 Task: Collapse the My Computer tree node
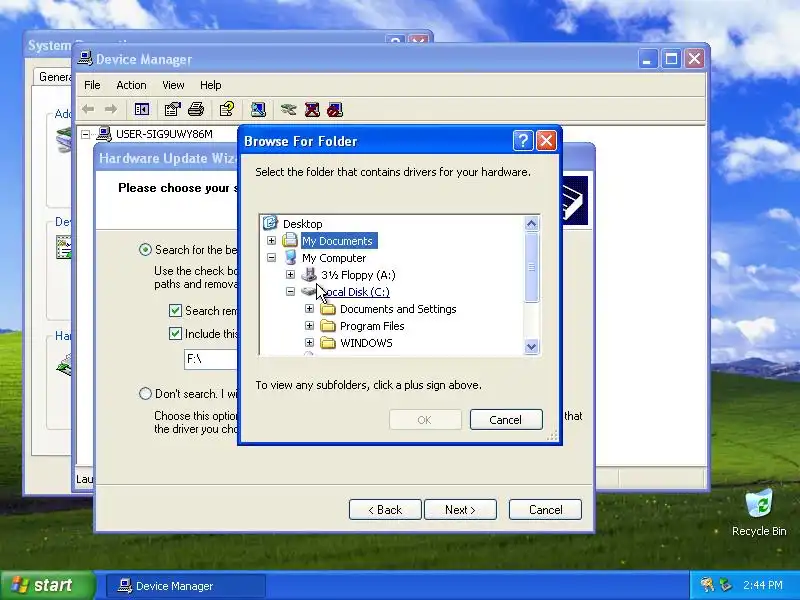point(271,258)
